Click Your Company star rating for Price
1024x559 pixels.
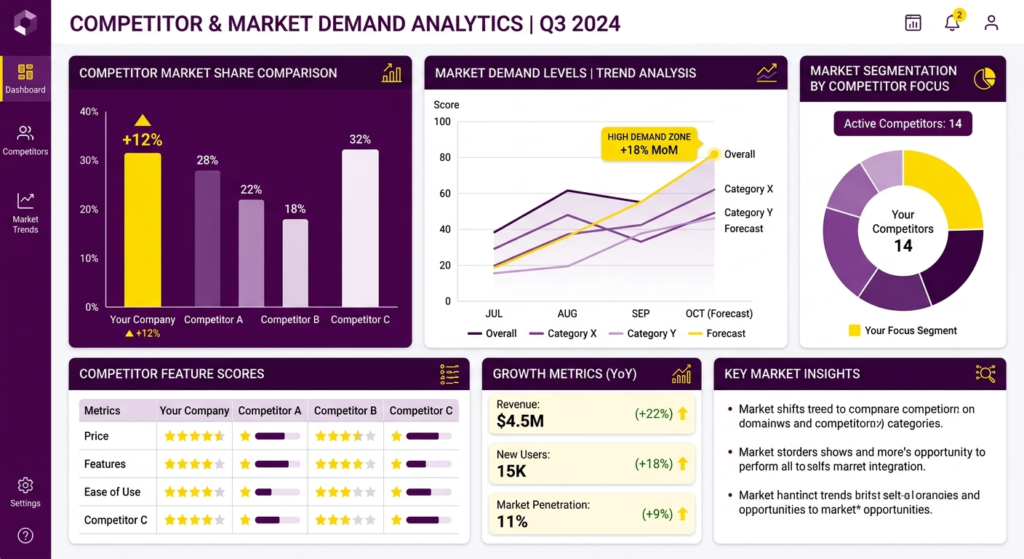point(194,436)
